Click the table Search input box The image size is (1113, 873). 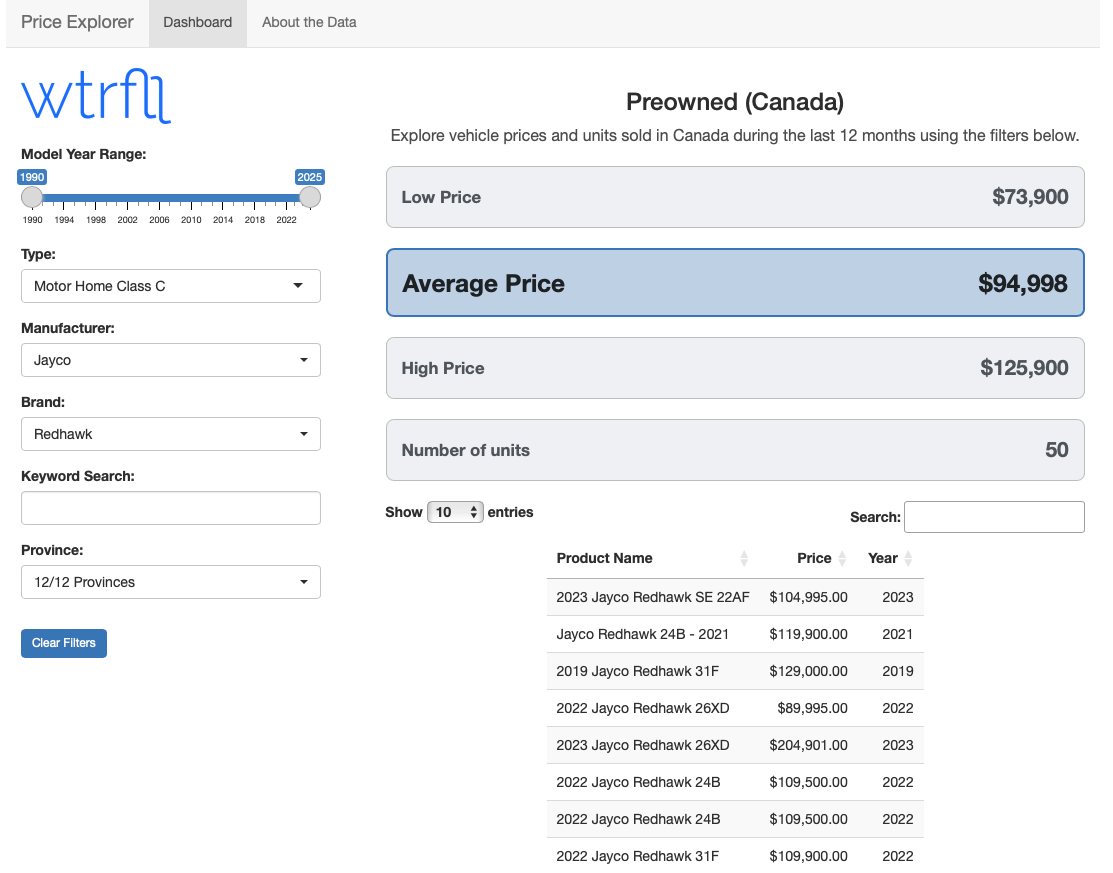pos(993,517)
